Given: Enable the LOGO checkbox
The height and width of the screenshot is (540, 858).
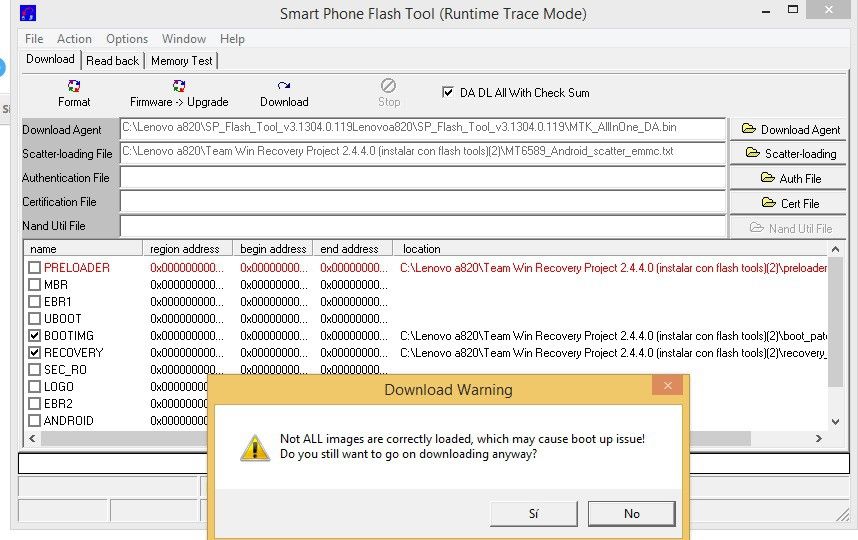Looking at the screenshot, I should click(34, 386).
